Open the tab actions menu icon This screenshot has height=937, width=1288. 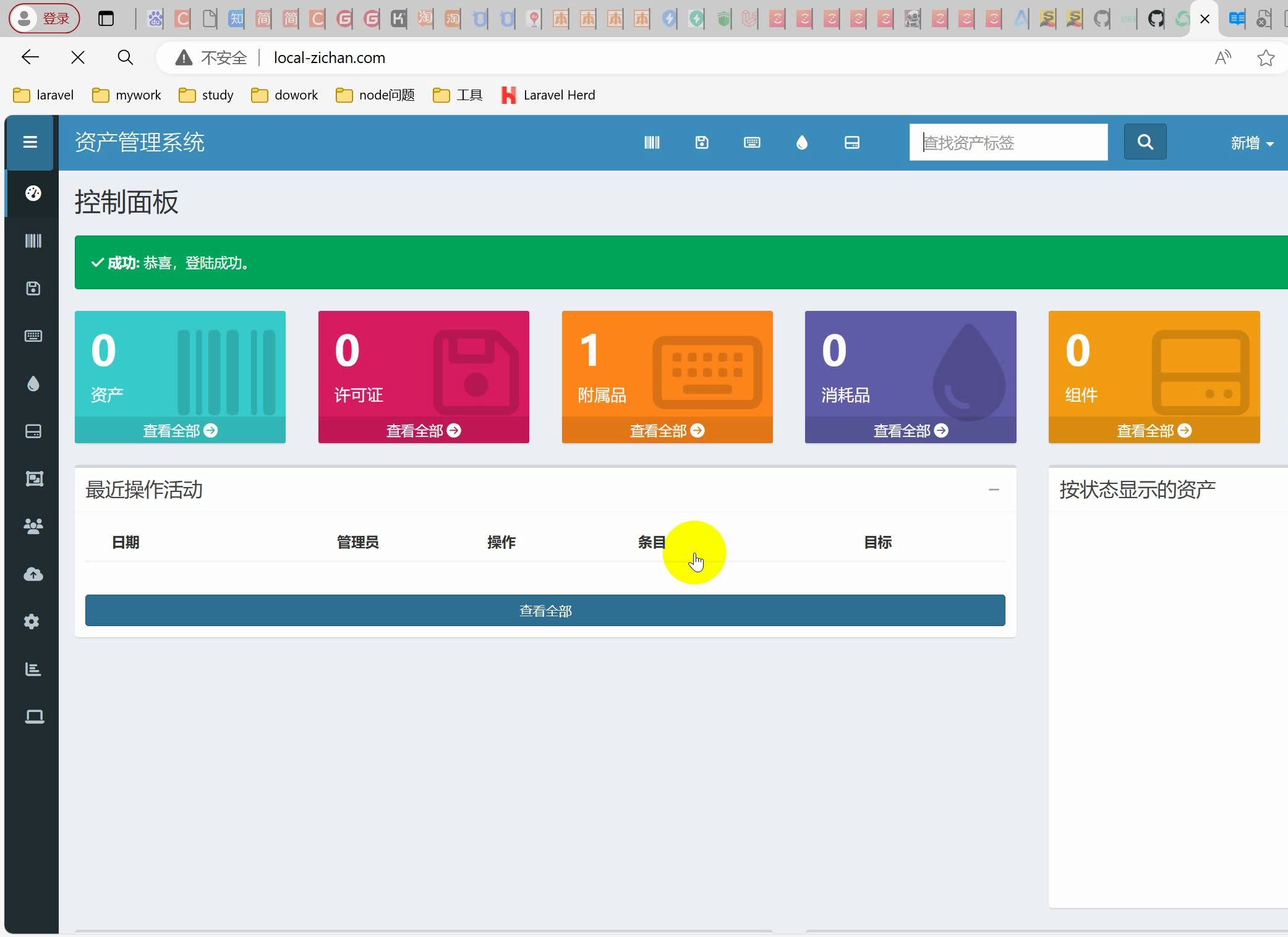106,19
